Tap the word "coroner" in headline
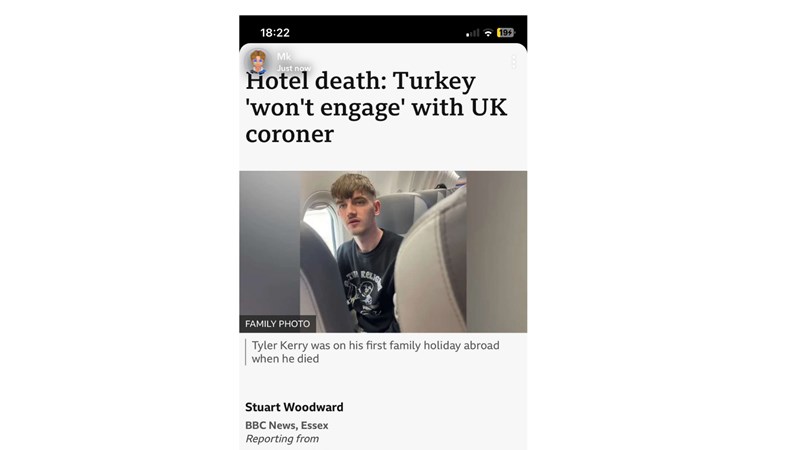 click(x=289, y=134)
